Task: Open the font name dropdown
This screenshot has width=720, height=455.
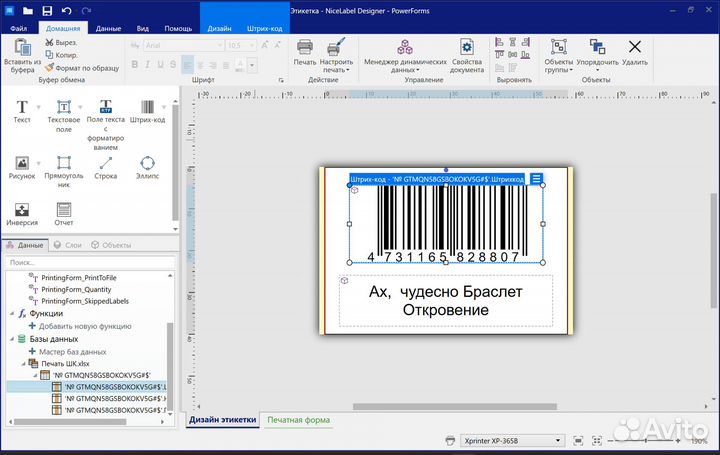Action: click(x=219, y=45)
